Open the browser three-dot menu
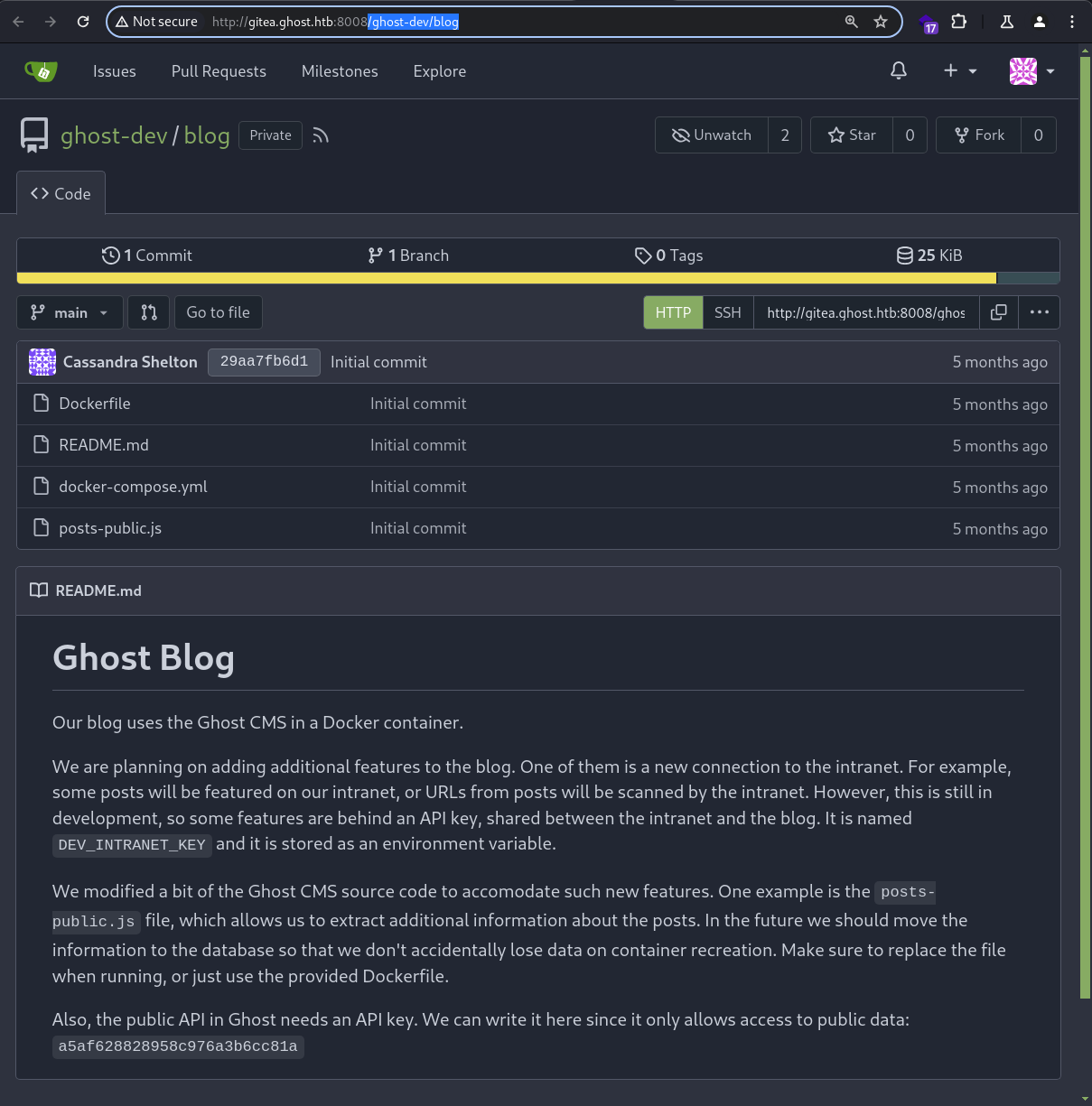1092x1106 pixels. pyautogui.click(x=1072, y=22)
